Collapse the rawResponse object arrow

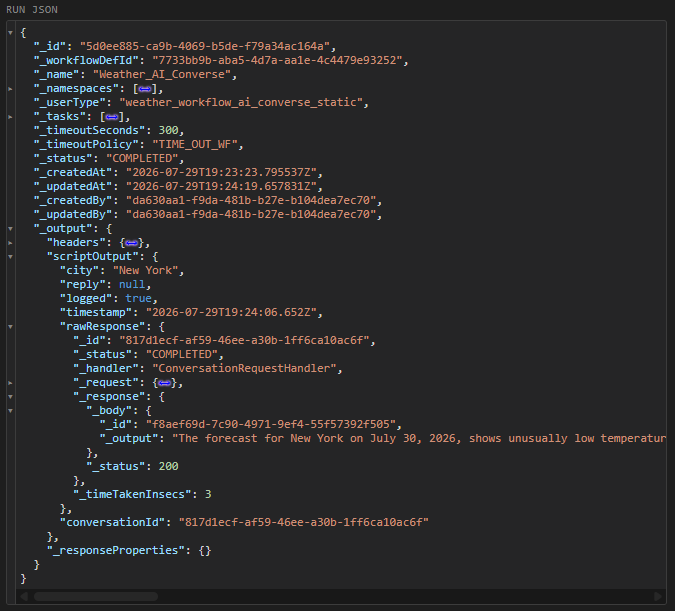[x=10, y=327]
